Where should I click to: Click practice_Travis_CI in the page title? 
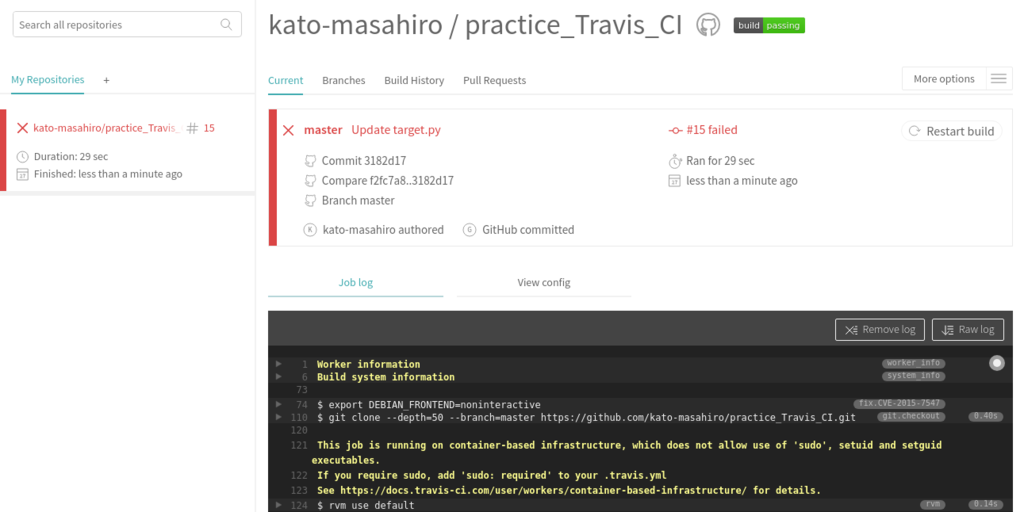point(573,25)
